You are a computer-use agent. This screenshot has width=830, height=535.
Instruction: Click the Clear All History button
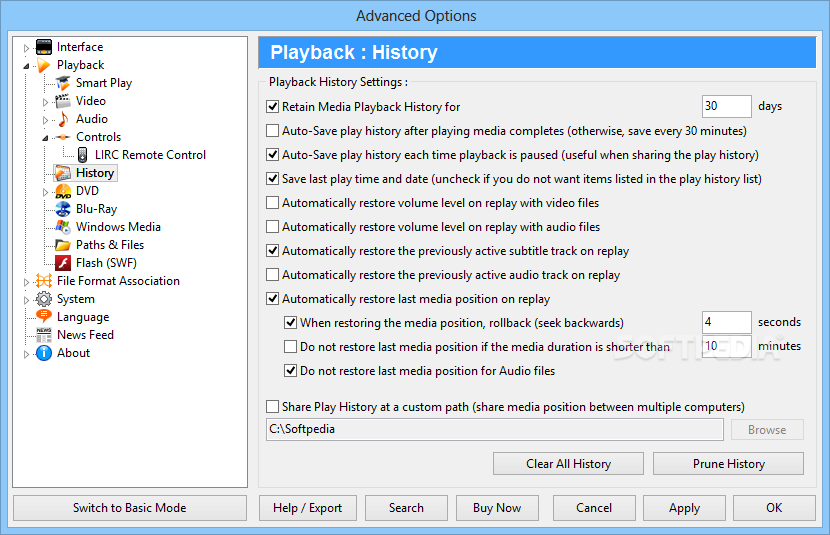(569, 464)
